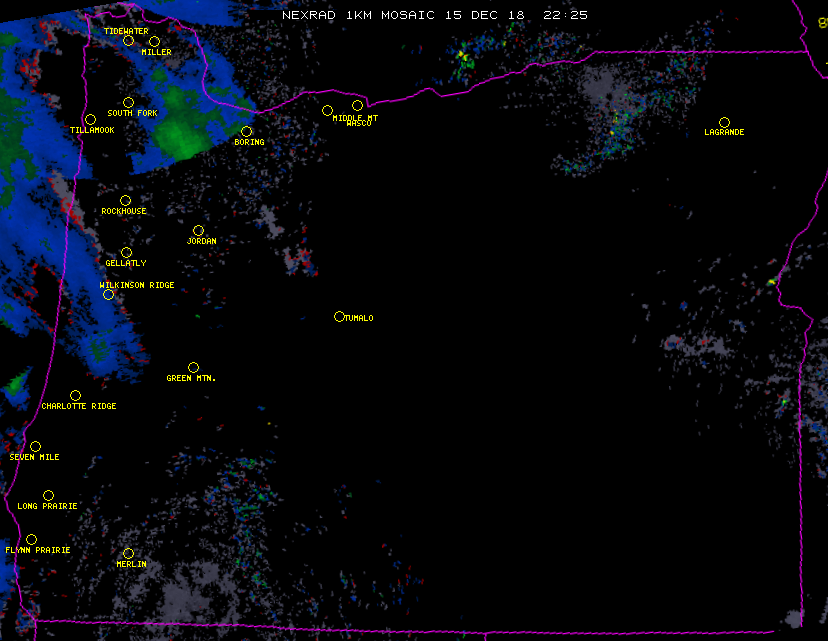Click the Flynn Prairie text label
This screenshot has height=641, width=828.
(38, 550)
